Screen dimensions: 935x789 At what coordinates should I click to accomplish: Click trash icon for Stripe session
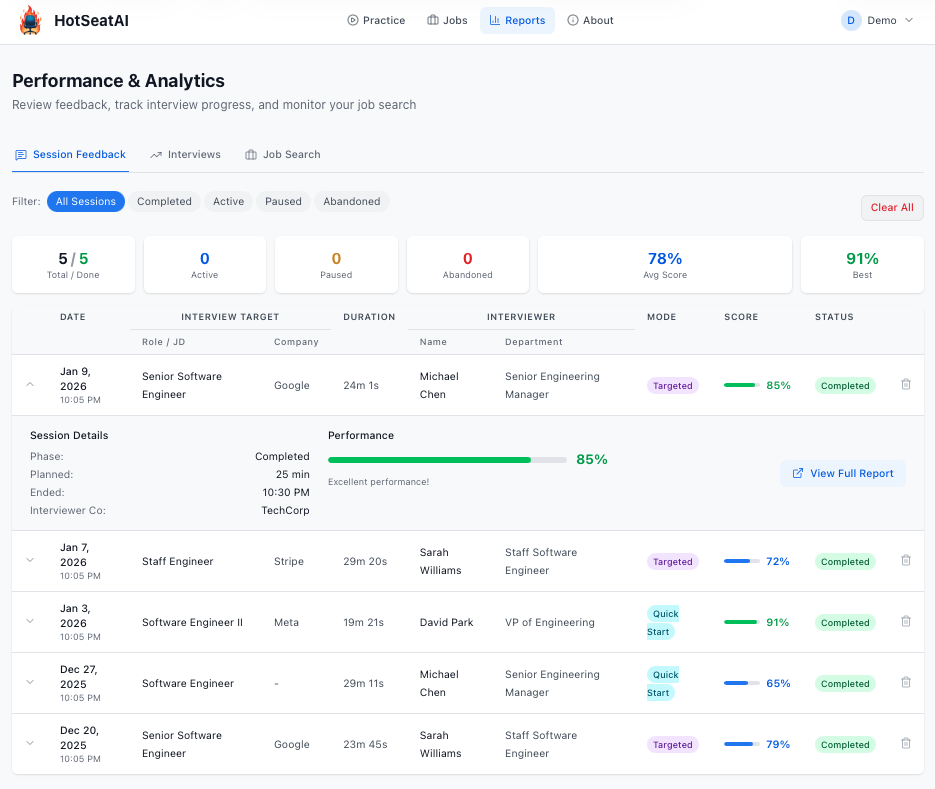(x=906, y=561)
